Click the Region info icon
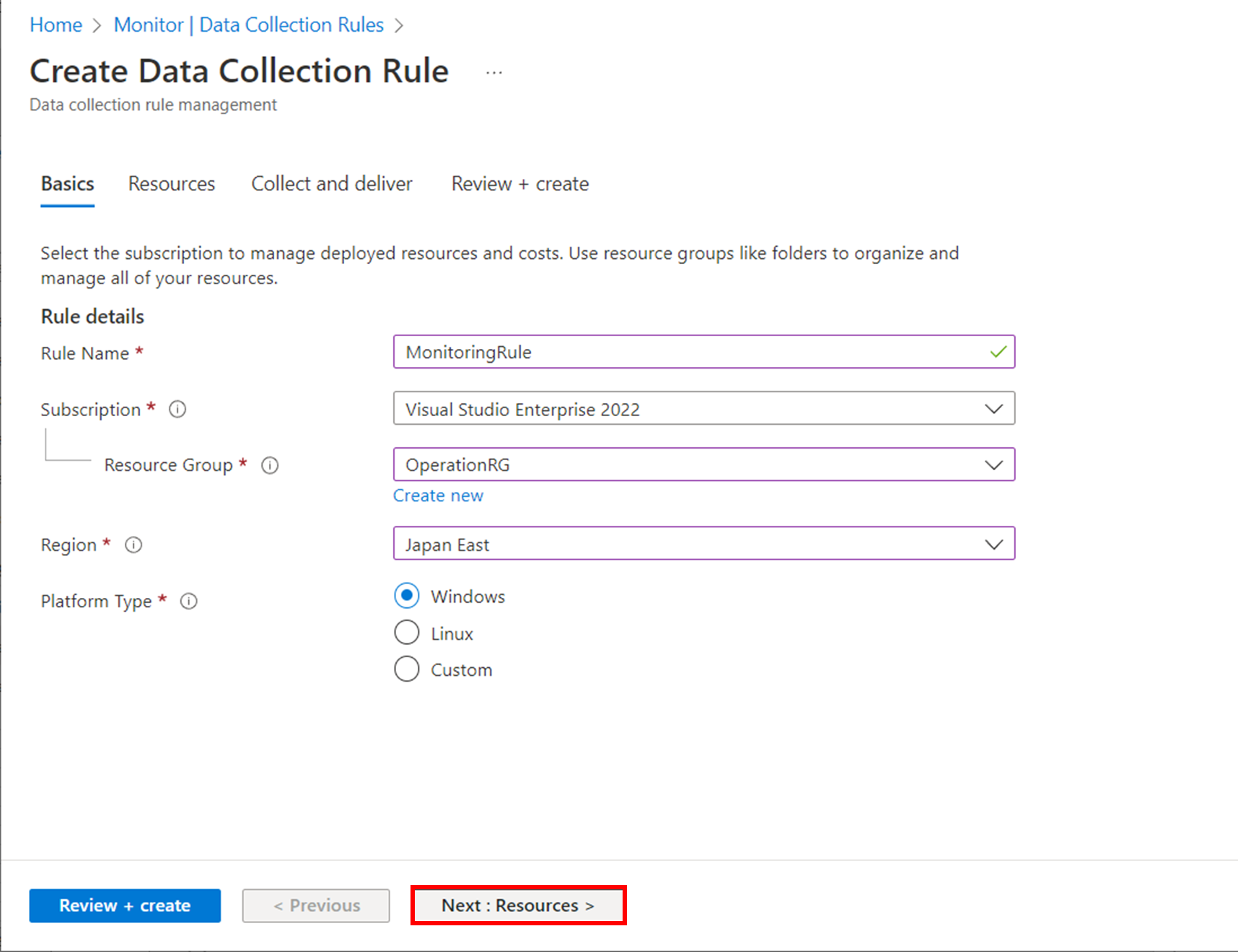Viewport: 1238px width, 952px height. click(133, 545)
